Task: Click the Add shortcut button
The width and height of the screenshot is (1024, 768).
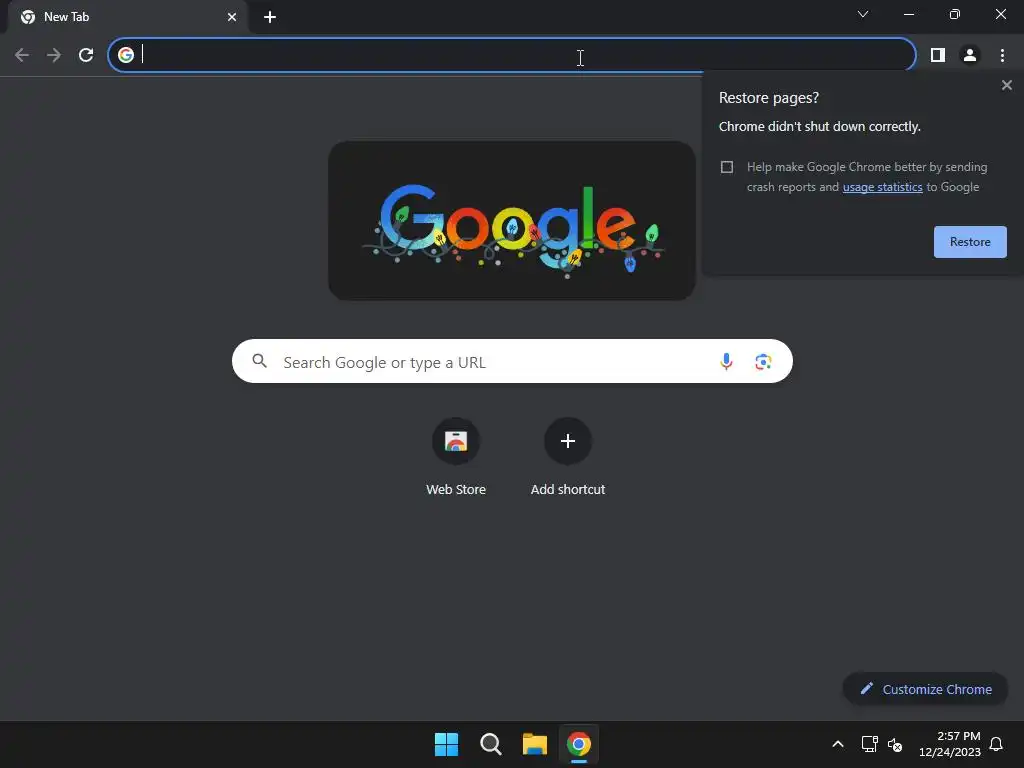Action: 568,457
